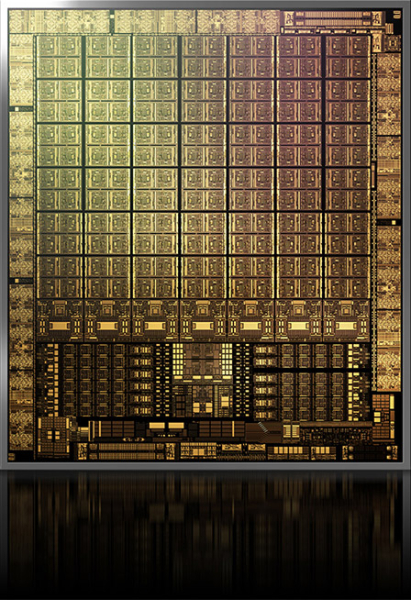This screenshot has height=600, width=411.
Task: Click the small grid block at bottom-right corner
Action: point(381,417)
